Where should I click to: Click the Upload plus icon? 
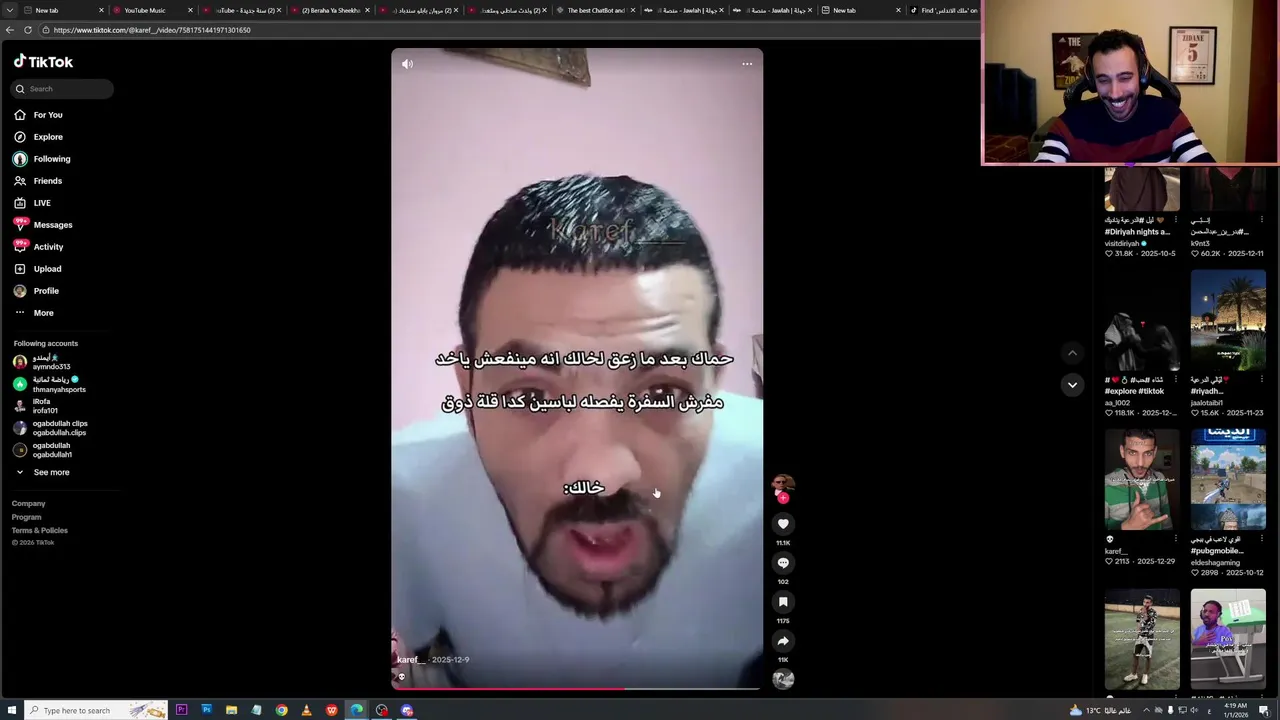pos(20,269)
